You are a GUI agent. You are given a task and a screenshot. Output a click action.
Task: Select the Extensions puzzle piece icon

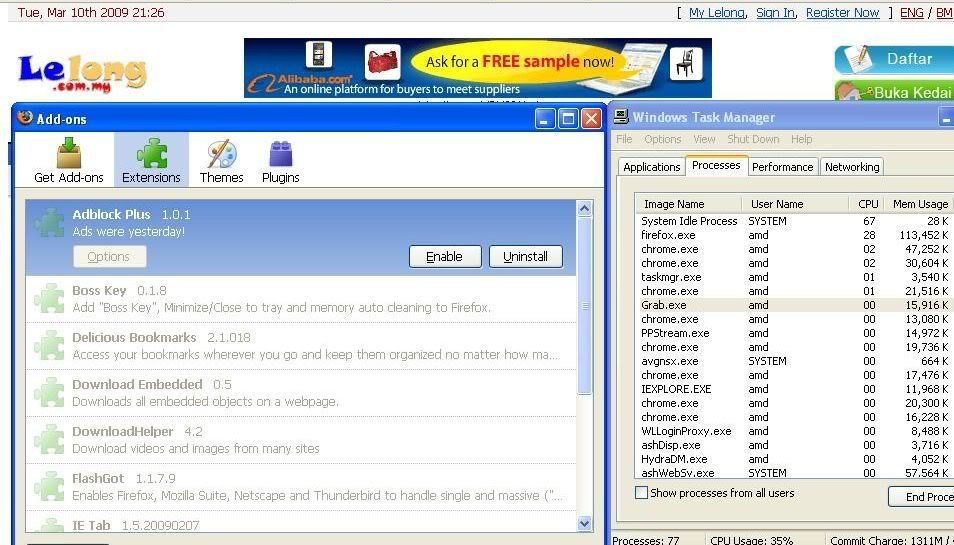[x=151, y=154]
